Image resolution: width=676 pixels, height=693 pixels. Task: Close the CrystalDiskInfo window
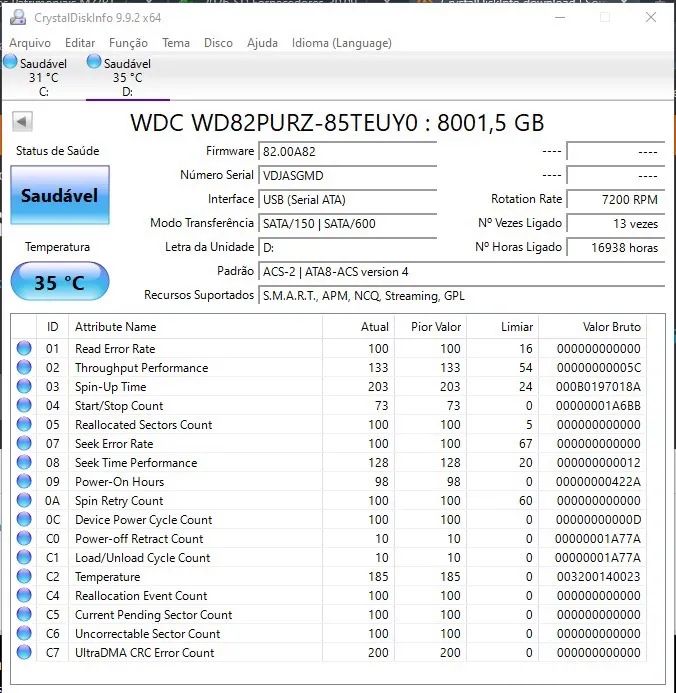tap(651, 17)
